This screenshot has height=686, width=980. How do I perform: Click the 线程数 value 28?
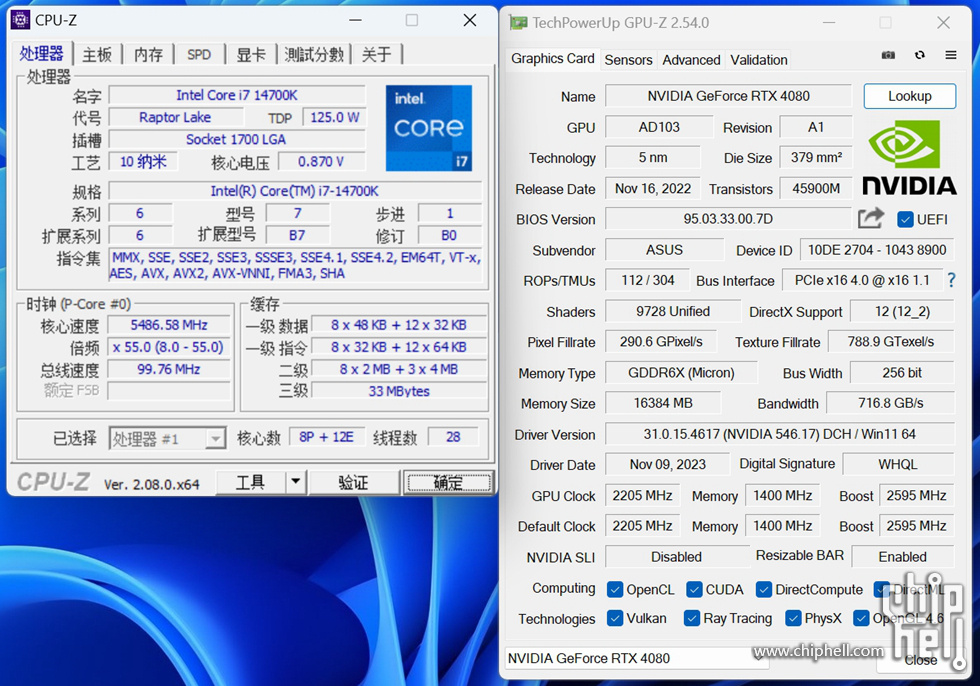(453, 437)
